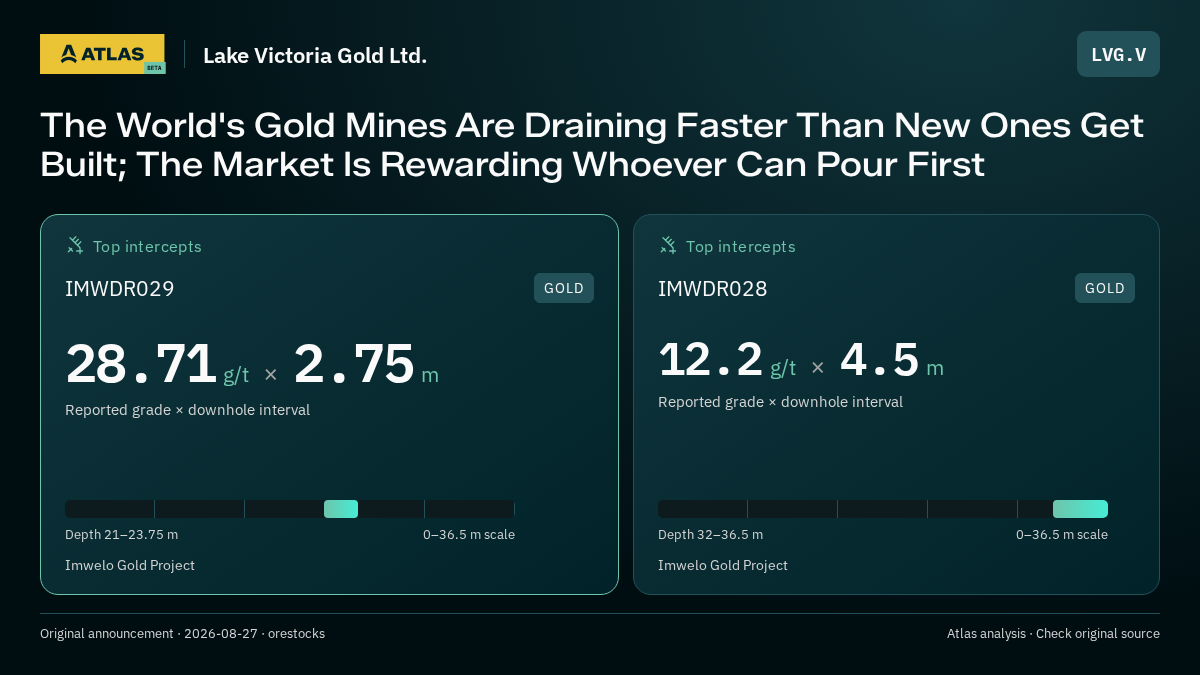Viewport: 1200px width, 675px height.
Task: Click the 4.5 m interval value
Action: (891, 360)
